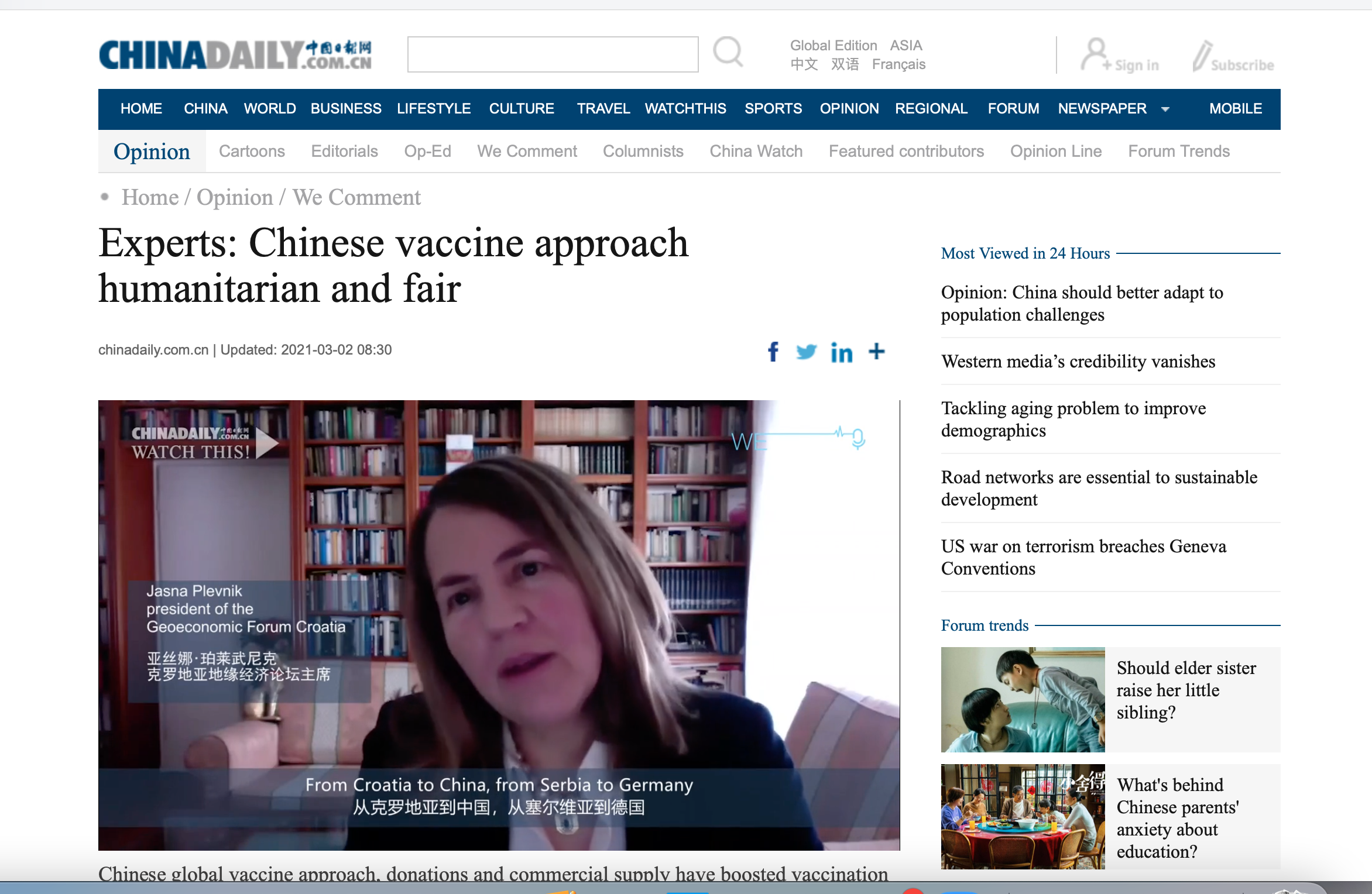Open SPORTS section

pyautogui.click(x=773, y=109)
